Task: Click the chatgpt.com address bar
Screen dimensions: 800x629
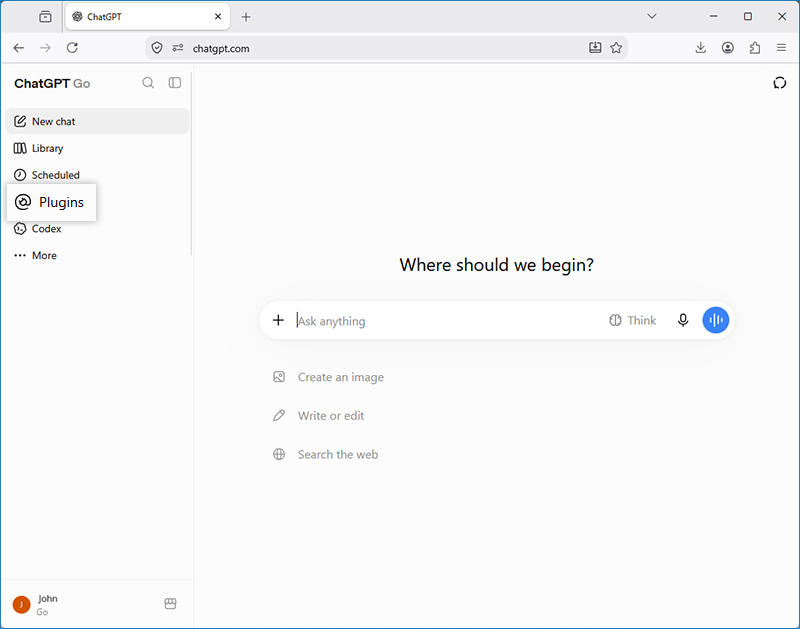Action: point(386,48)
